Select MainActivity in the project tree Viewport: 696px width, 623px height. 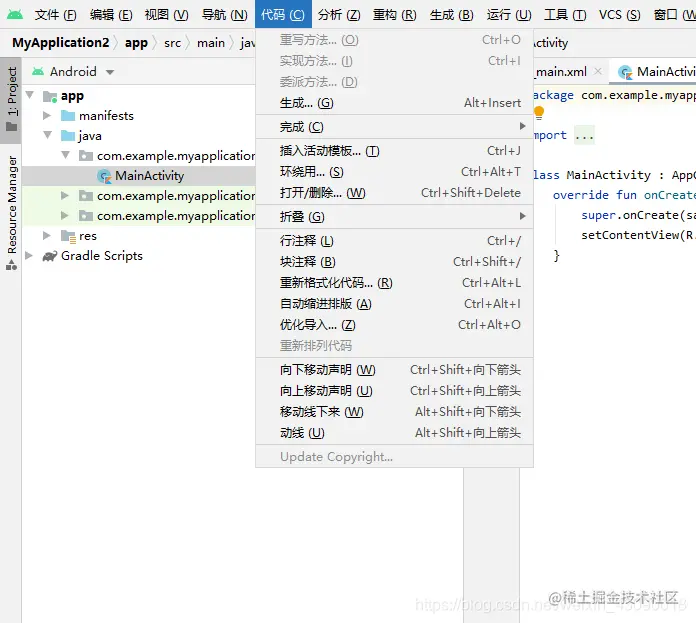149,176
